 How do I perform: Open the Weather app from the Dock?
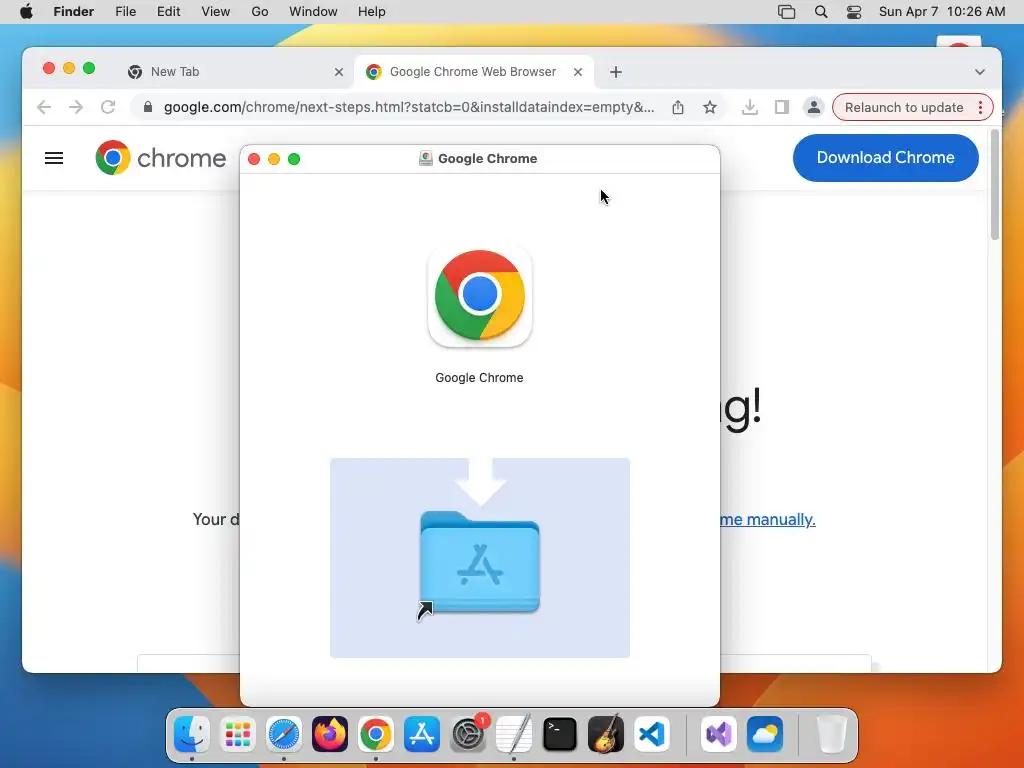click(765, 734)
